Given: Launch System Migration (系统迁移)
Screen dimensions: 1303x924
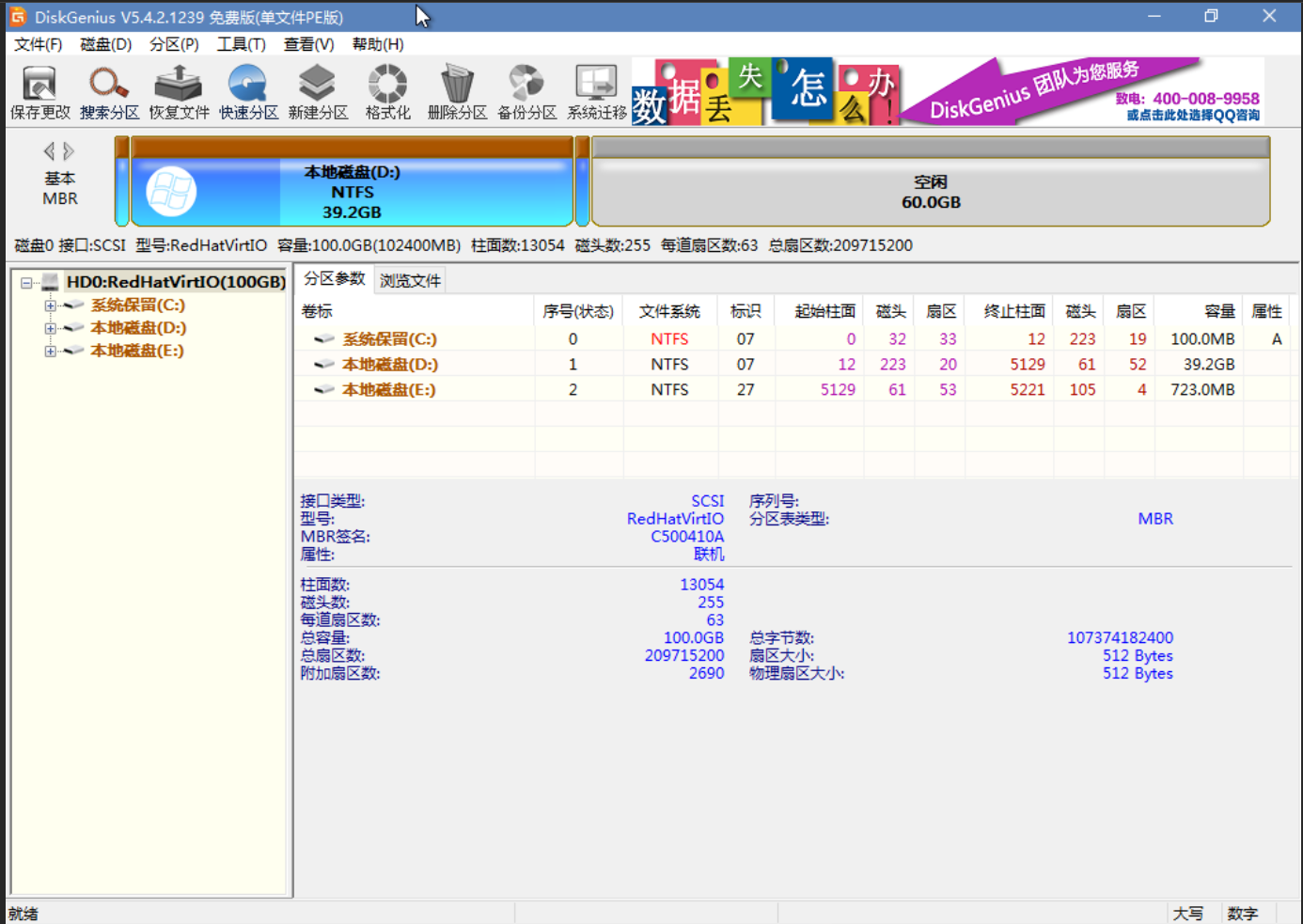Looking at the screenshot, I should click(x=597, y=93).
